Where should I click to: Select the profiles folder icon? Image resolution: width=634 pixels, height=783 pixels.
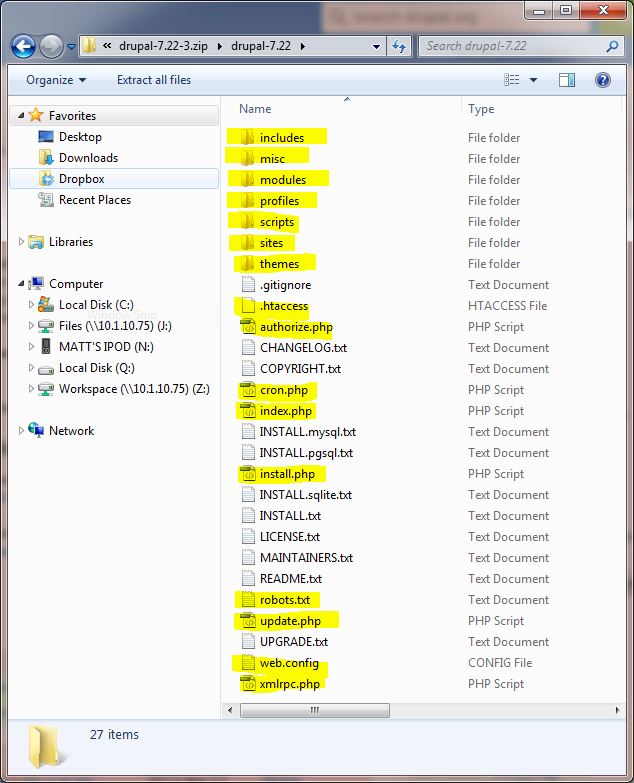[x=247, y=200]
